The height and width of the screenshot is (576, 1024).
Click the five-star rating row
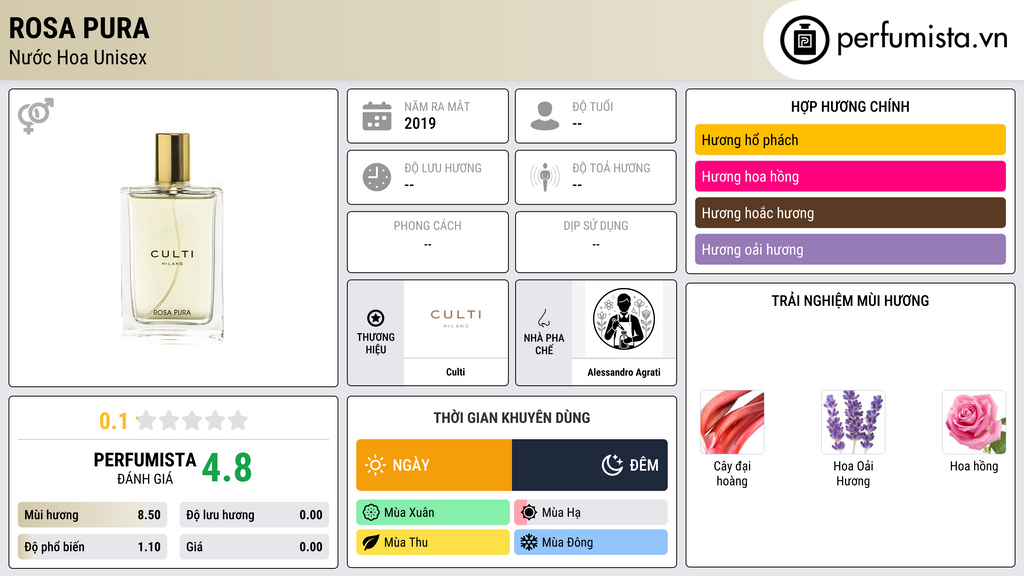click(192, 420)
